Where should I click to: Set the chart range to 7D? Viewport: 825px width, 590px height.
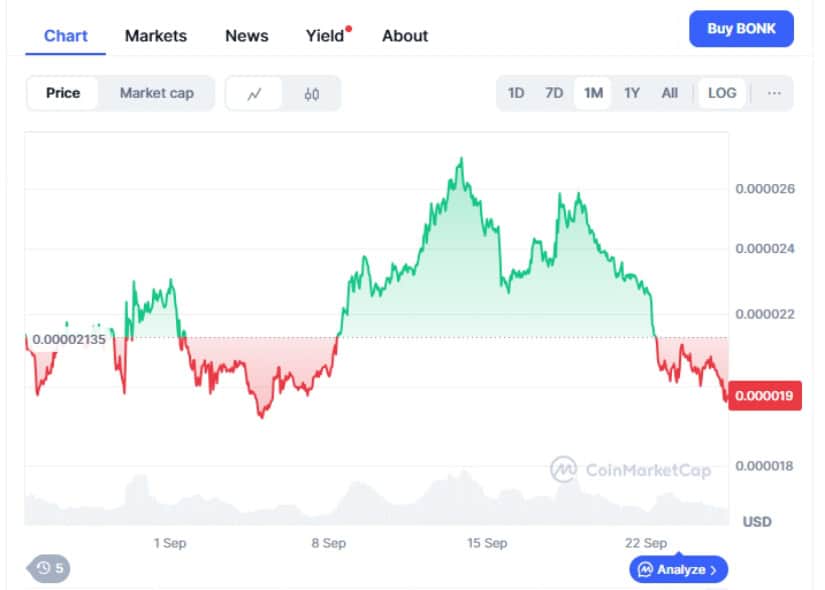554,93
